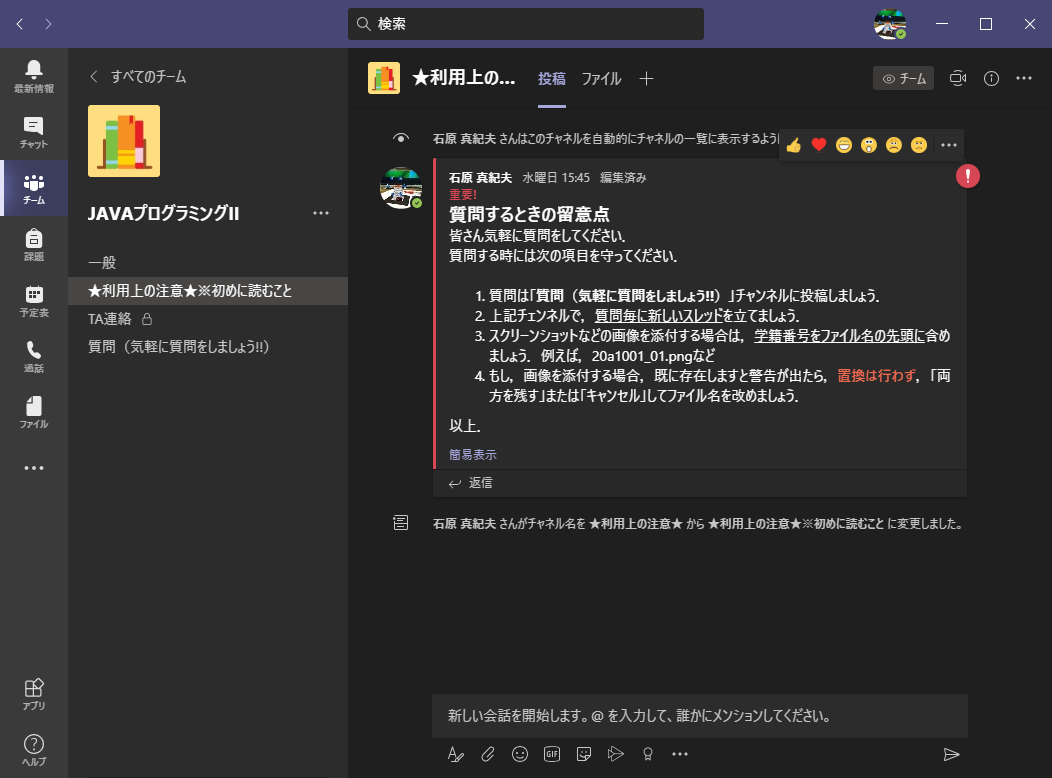This screenshot has height=778, width=1052.
Task: Click the attach file paperclip icon
Action: [x=488, y=754]
